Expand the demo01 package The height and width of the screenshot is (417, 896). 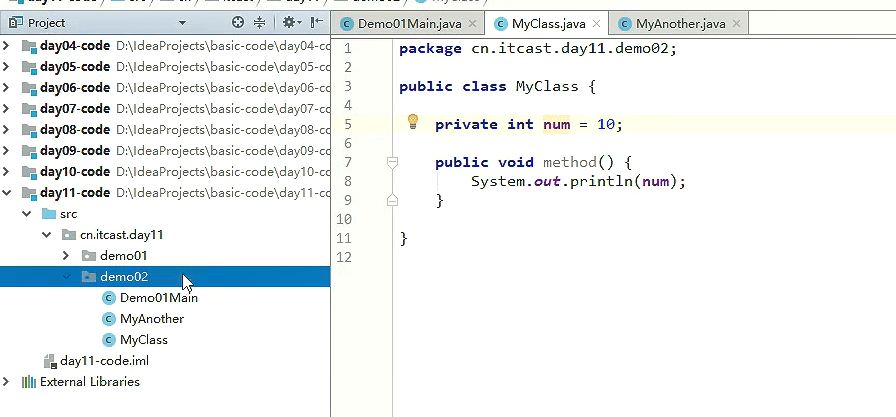tap(66, 256)
